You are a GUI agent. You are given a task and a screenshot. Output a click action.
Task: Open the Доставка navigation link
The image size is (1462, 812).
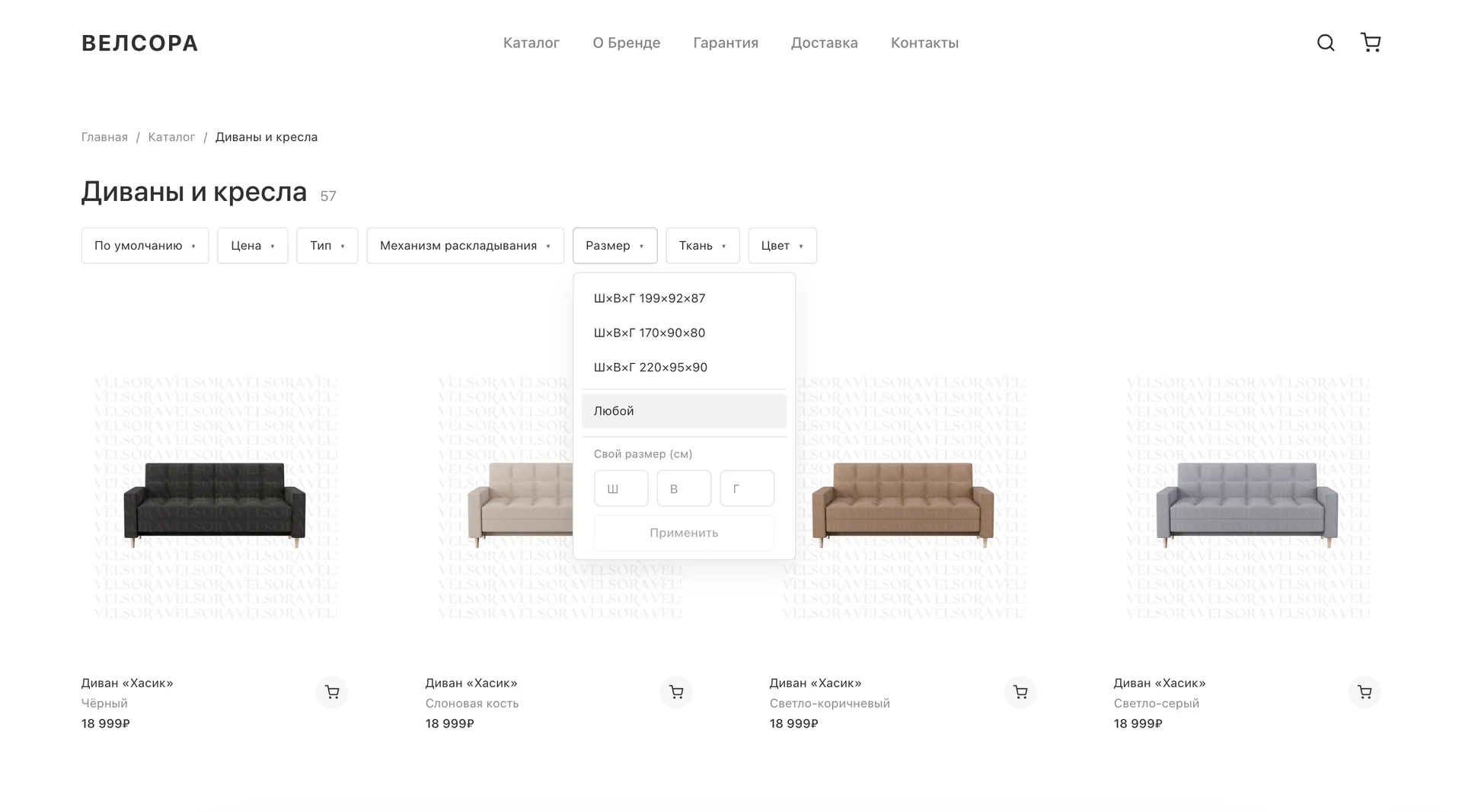[825, 43]
